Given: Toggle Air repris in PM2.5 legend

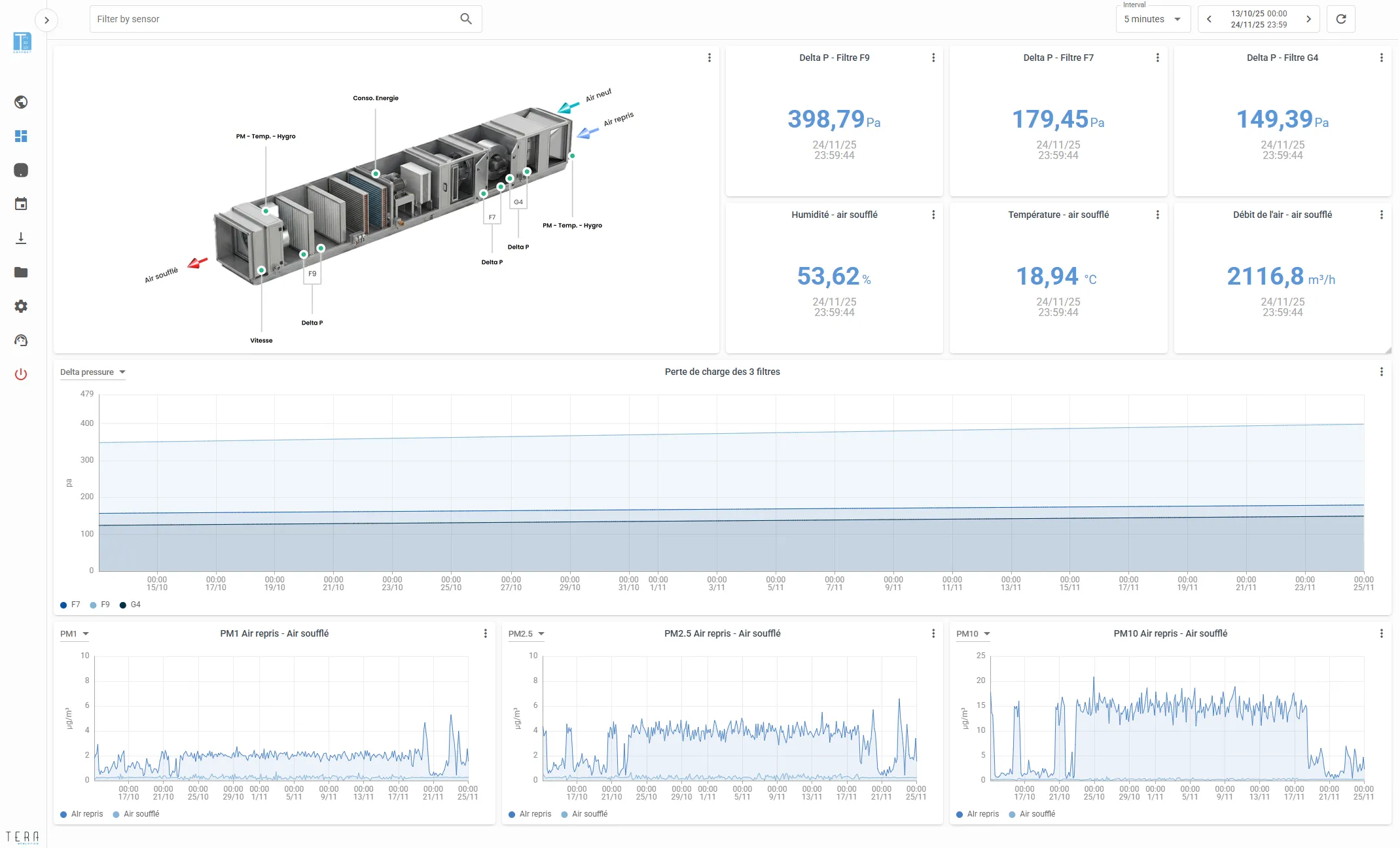Looking at the screenshot, I should tap(530, 814).
